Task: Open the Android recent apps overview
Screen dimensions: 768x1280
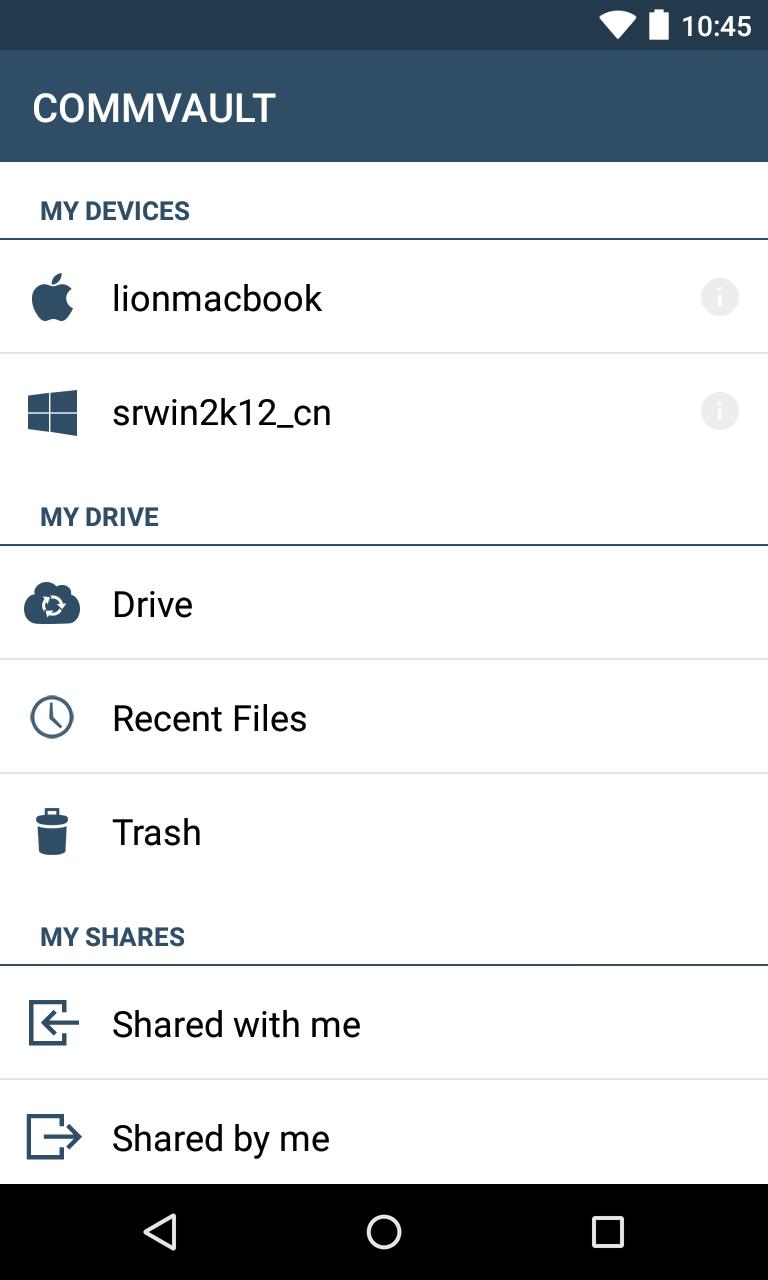Action: (607, 1232)
